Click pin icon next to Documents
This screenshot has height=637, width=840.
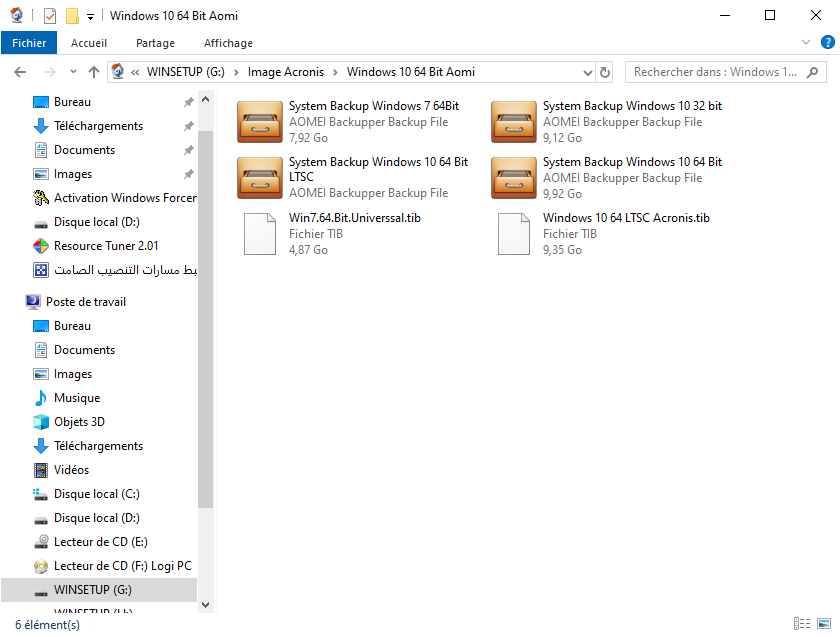pyautogui.click(x=189, y=150)
